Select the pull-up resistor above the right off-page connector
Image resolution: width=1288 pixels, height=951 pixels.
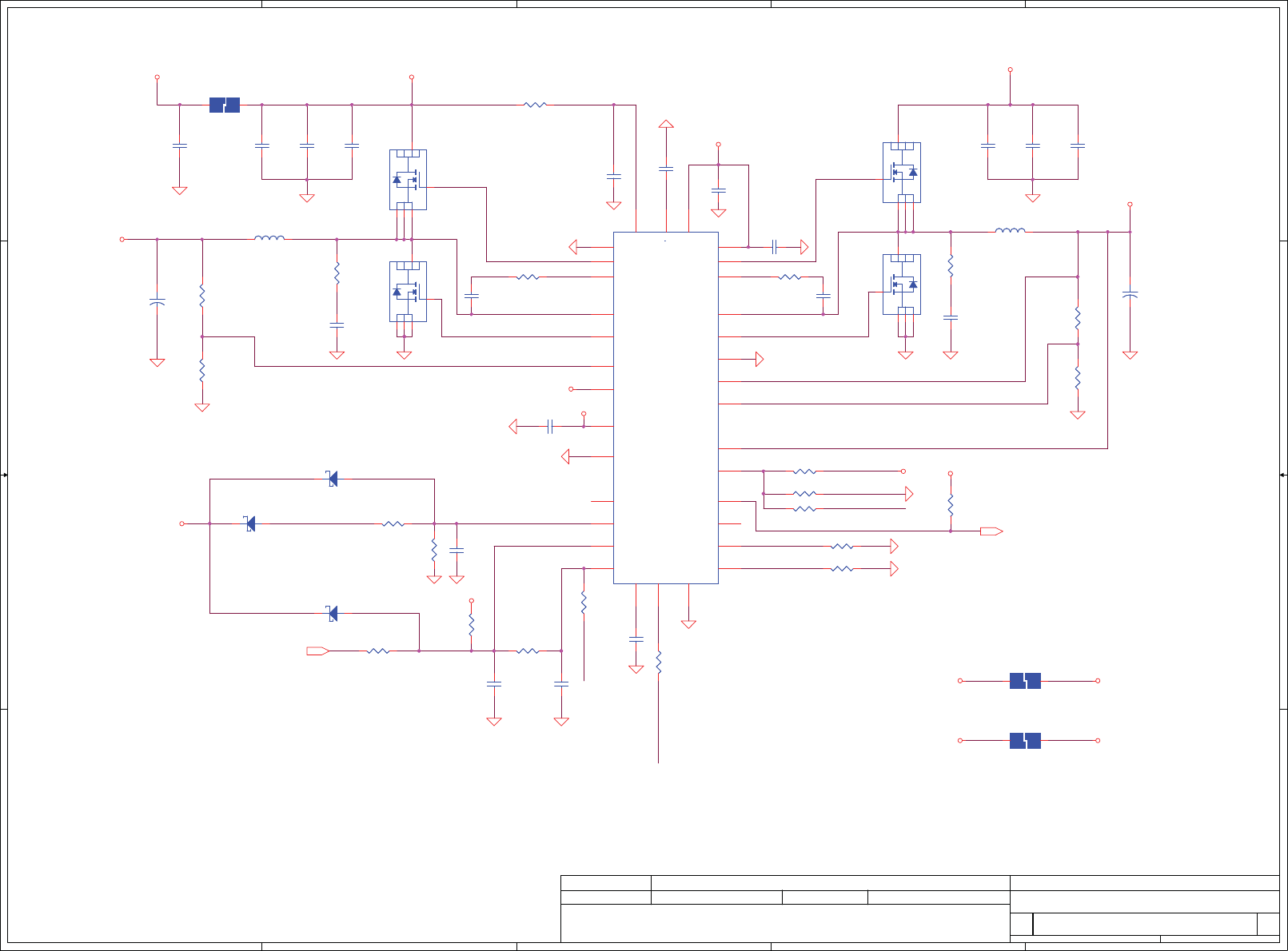951,504
